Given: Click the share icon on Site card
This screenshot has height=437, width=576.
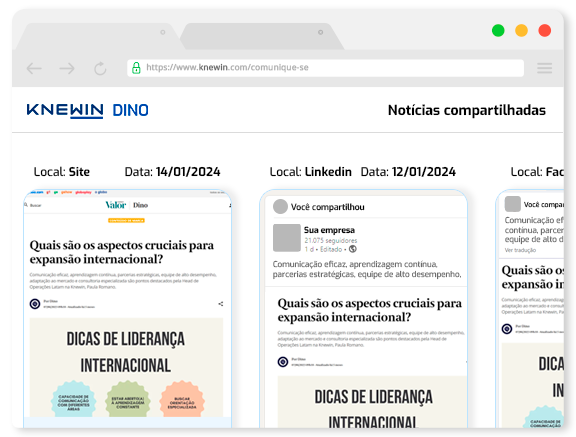Looking at the screenshot, I should tap(221, 304).
